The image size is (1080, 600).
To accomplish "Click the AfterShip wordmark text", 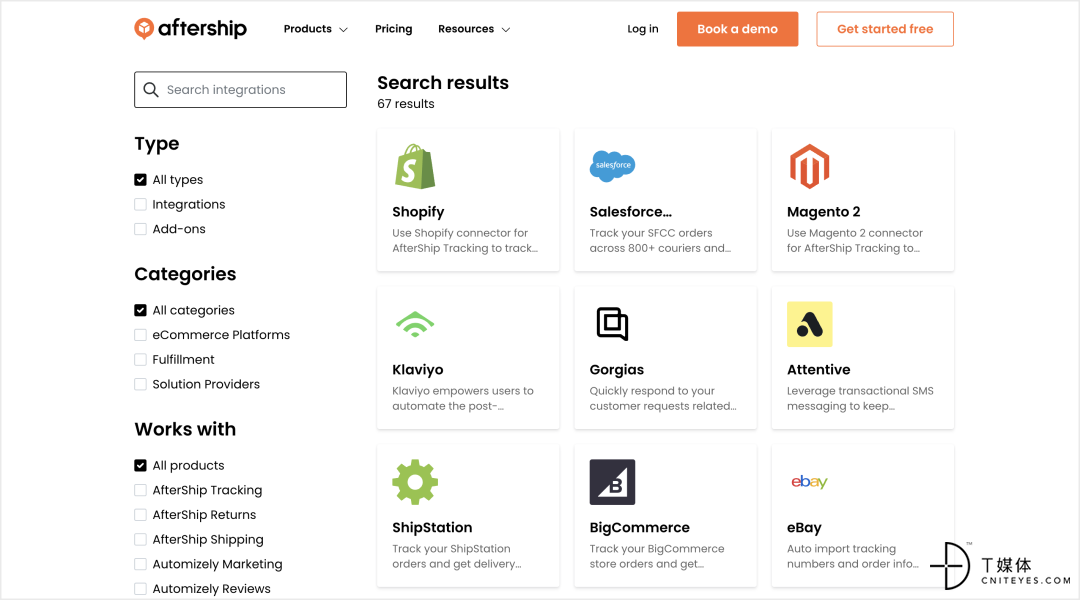I will click(202, 28).
